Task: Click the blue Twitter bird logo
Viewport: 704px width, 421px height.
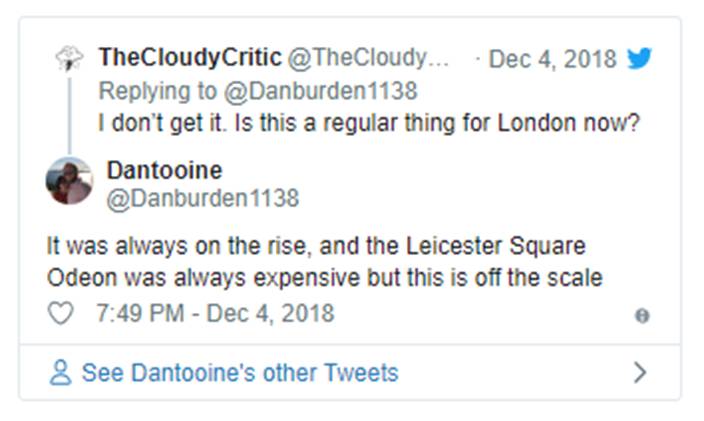Action: 640,58
